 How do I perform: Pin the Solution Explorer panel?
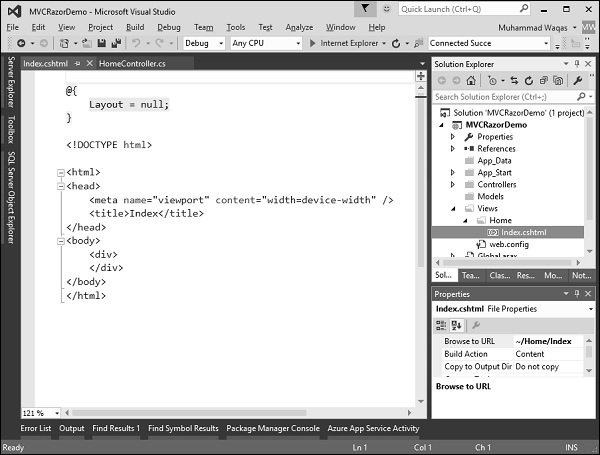click(577, 64)
